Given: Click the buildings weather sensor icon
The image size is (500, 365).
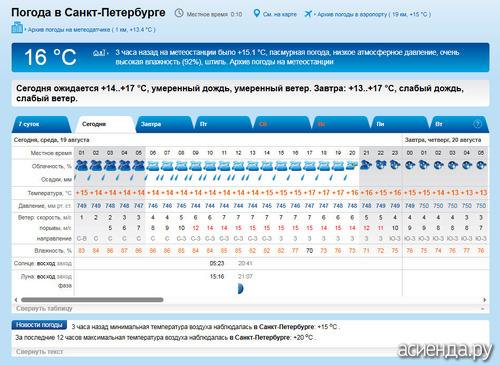Looking at the screenshot, I should coord(17,28).
